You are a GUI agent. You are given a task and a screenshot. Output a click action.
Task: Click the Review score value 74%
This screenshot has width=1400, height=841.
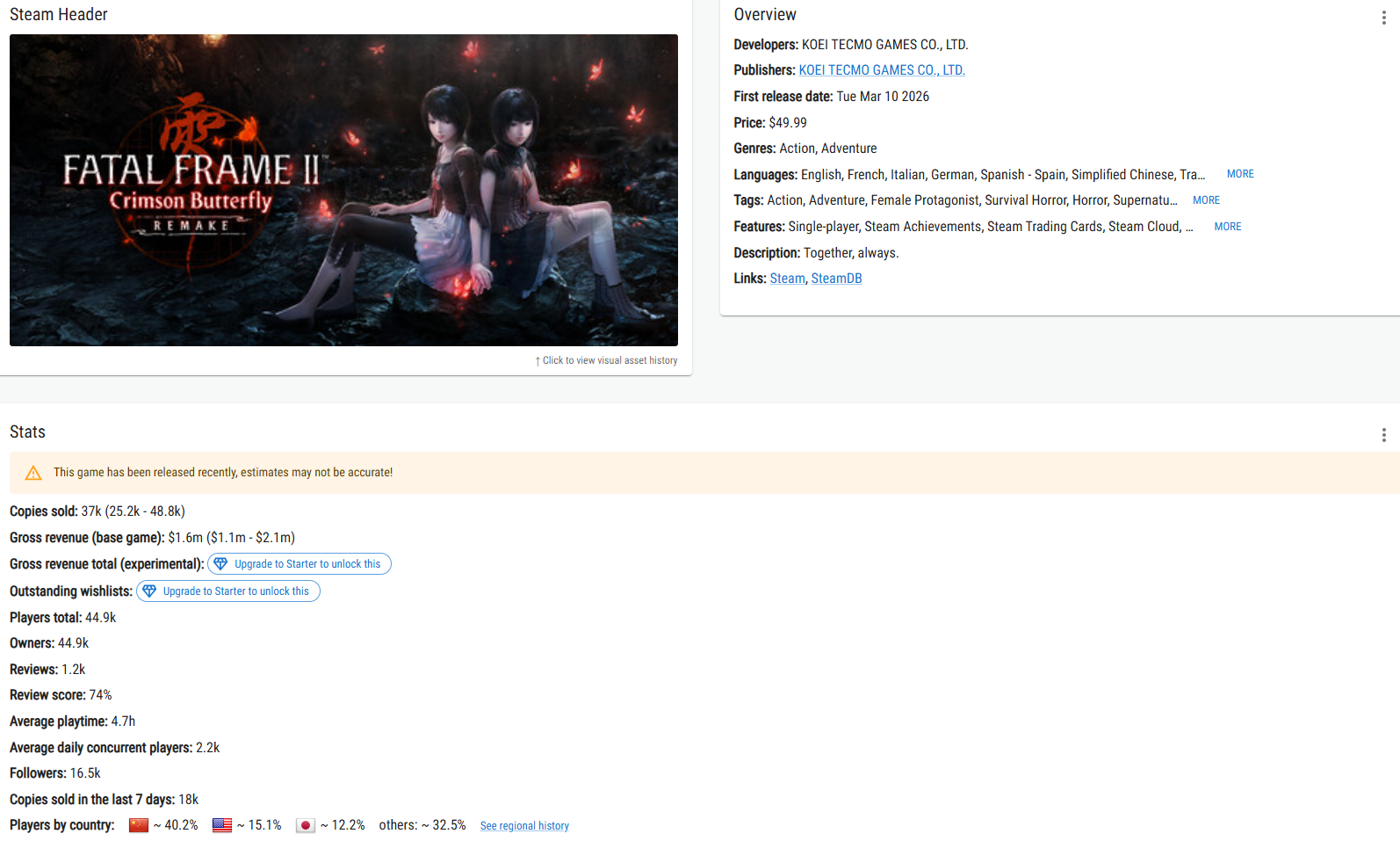click(x=101, y=695)
